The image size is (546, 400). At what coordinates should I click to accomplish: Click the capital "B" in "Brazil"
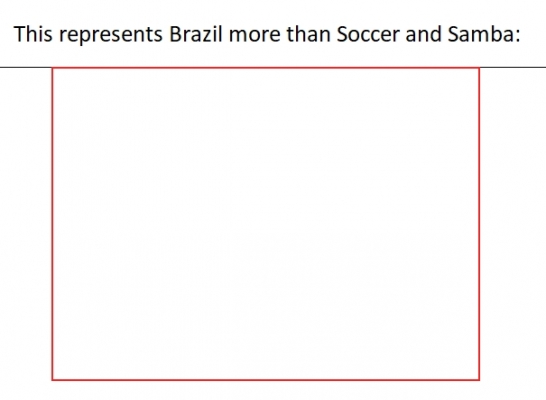[x=175, y=34]
